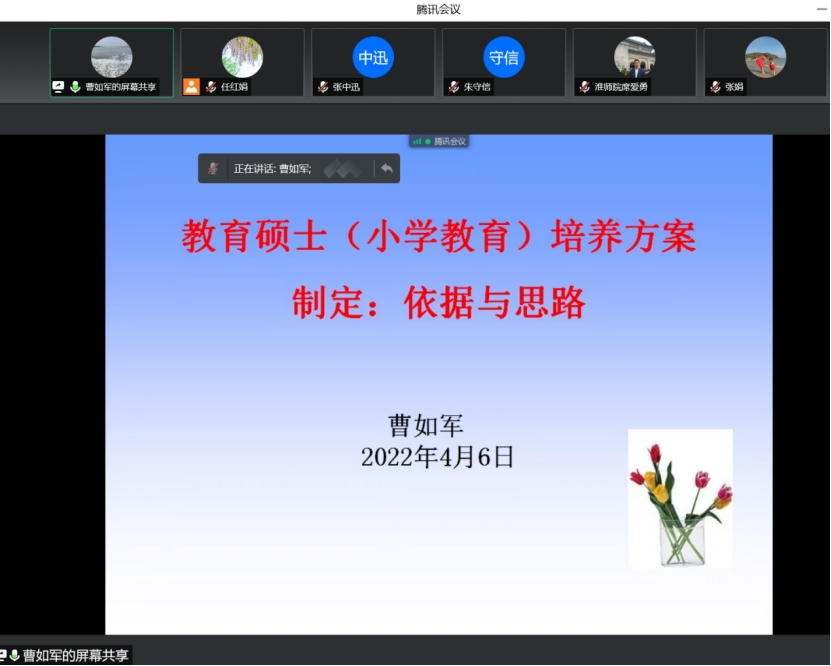Viewport: 831px width, 666px height.
Task: Click muted mic icon of 淮师院席爱勇
Action: coord(585,87)
